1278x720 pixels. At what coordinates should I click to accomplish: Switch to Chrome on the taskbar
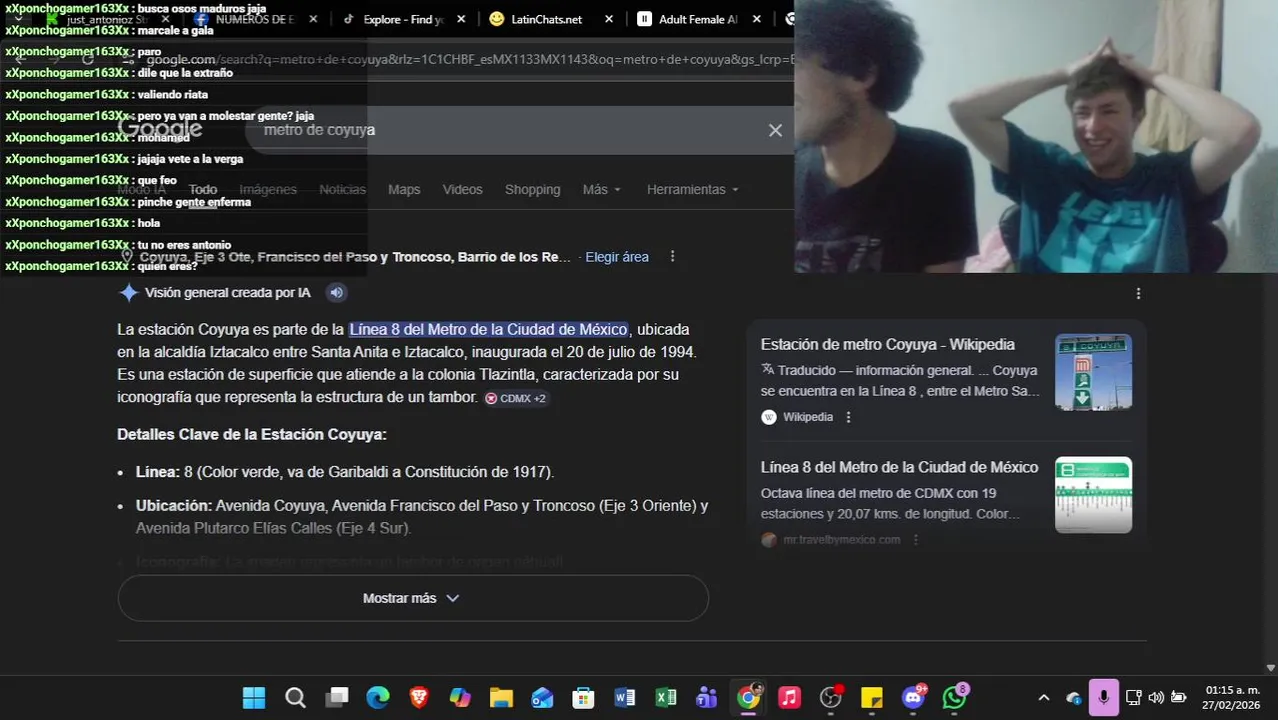pos(748,697)
